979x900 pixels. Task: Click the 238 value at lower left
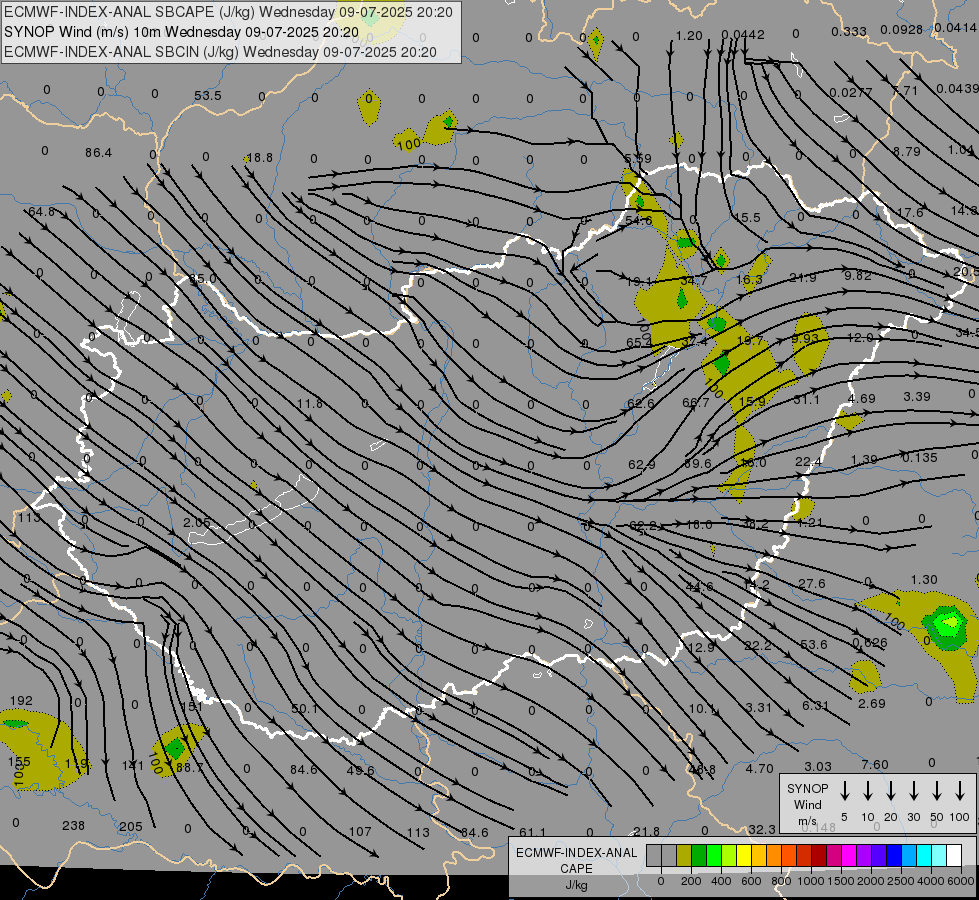(x=74, y=826)
